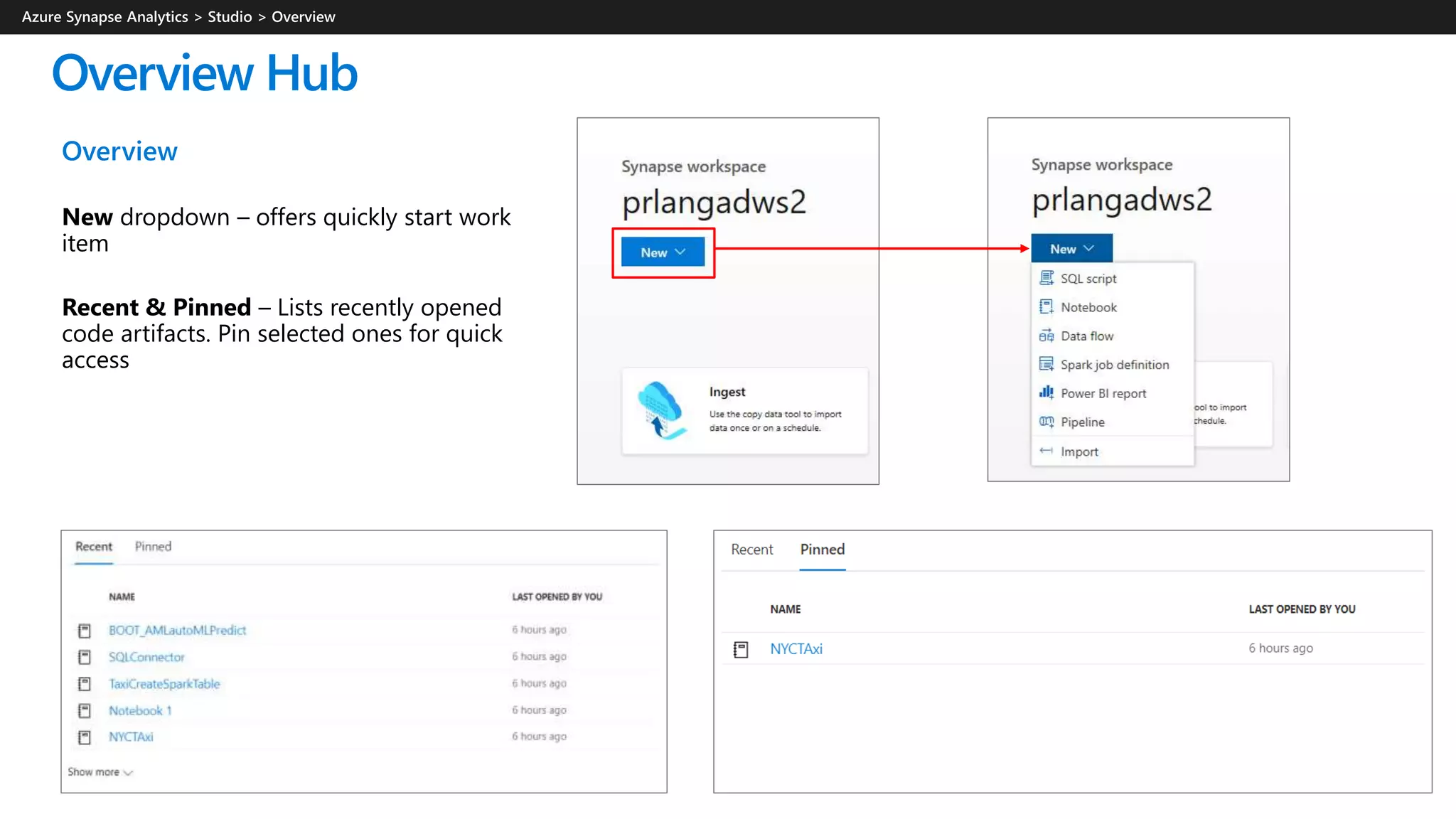Click the Import arrow icon
This screenshot has width=1456, height=819.
1046,451
